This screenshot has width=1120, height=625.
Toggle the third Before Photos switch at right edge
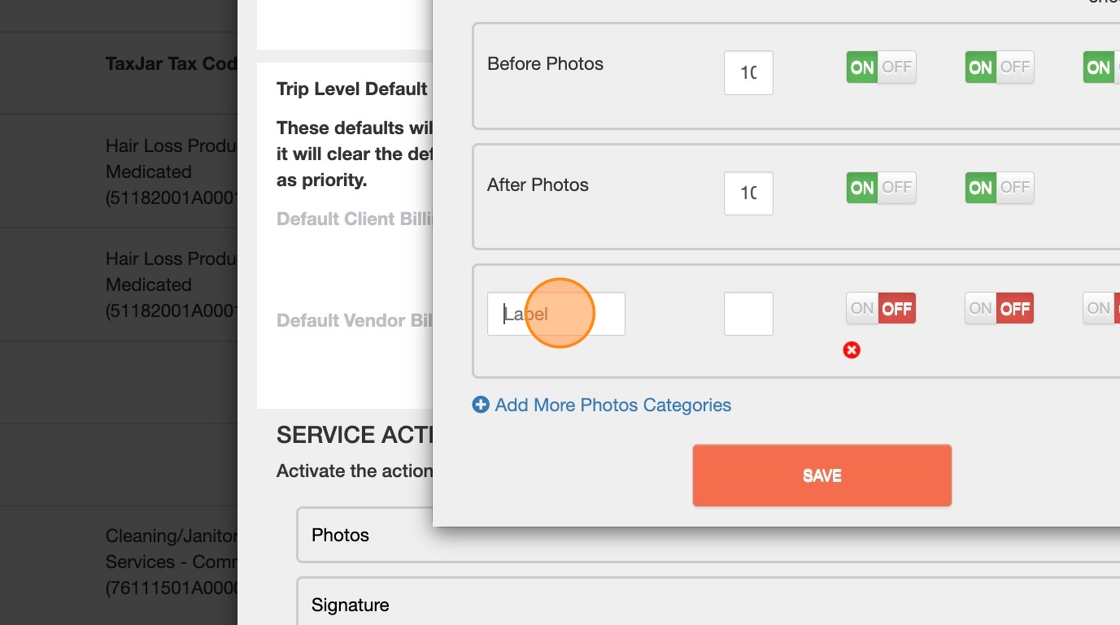(1101, 67)
